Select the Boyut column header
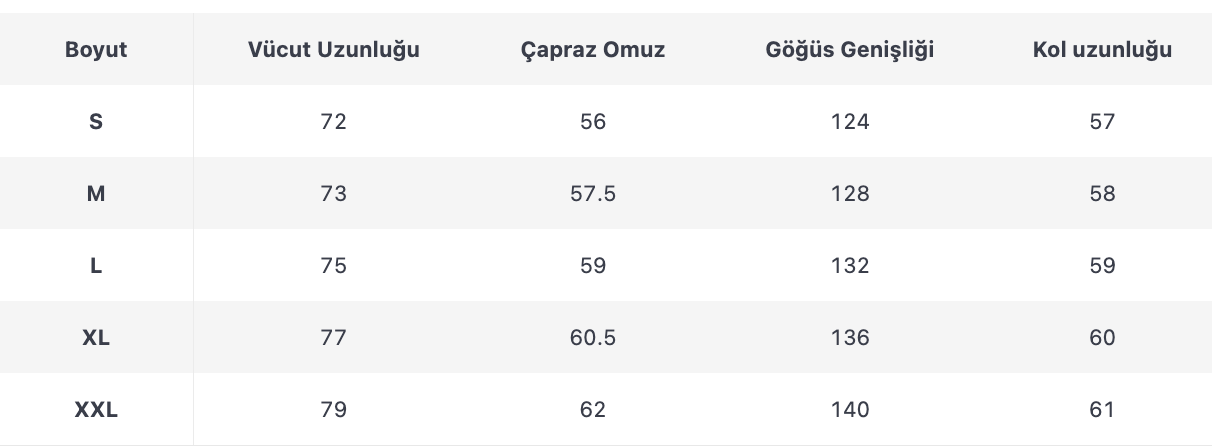Screen dimensions: 1212x446 pos(96,50)
